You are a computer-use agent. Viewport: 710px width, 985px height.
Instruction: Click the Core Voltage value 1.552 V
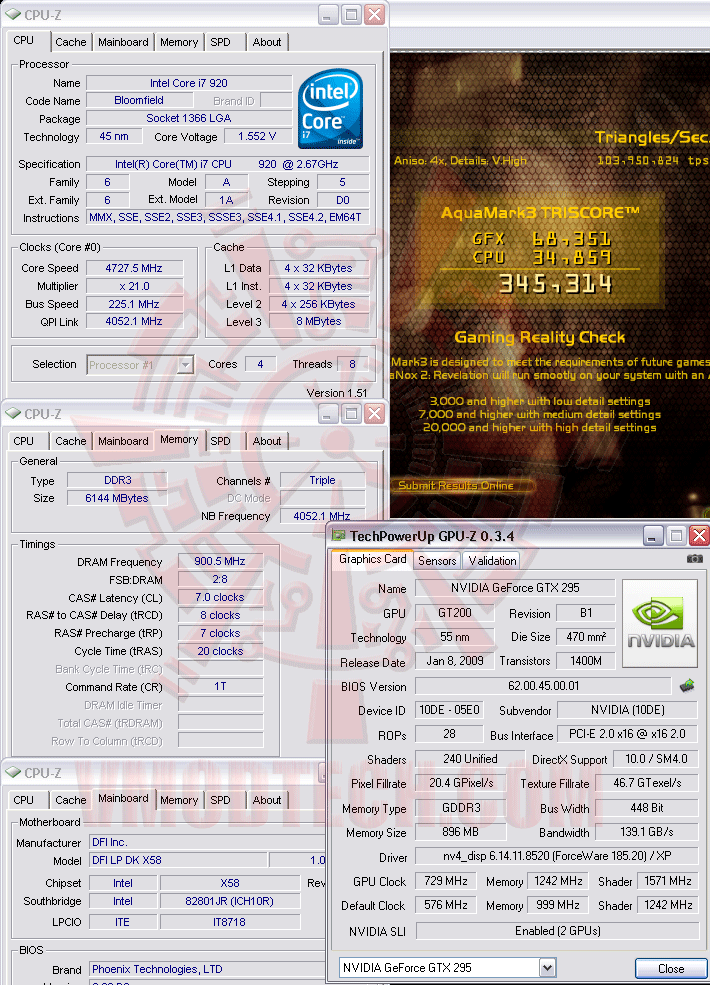coord(257,136)
